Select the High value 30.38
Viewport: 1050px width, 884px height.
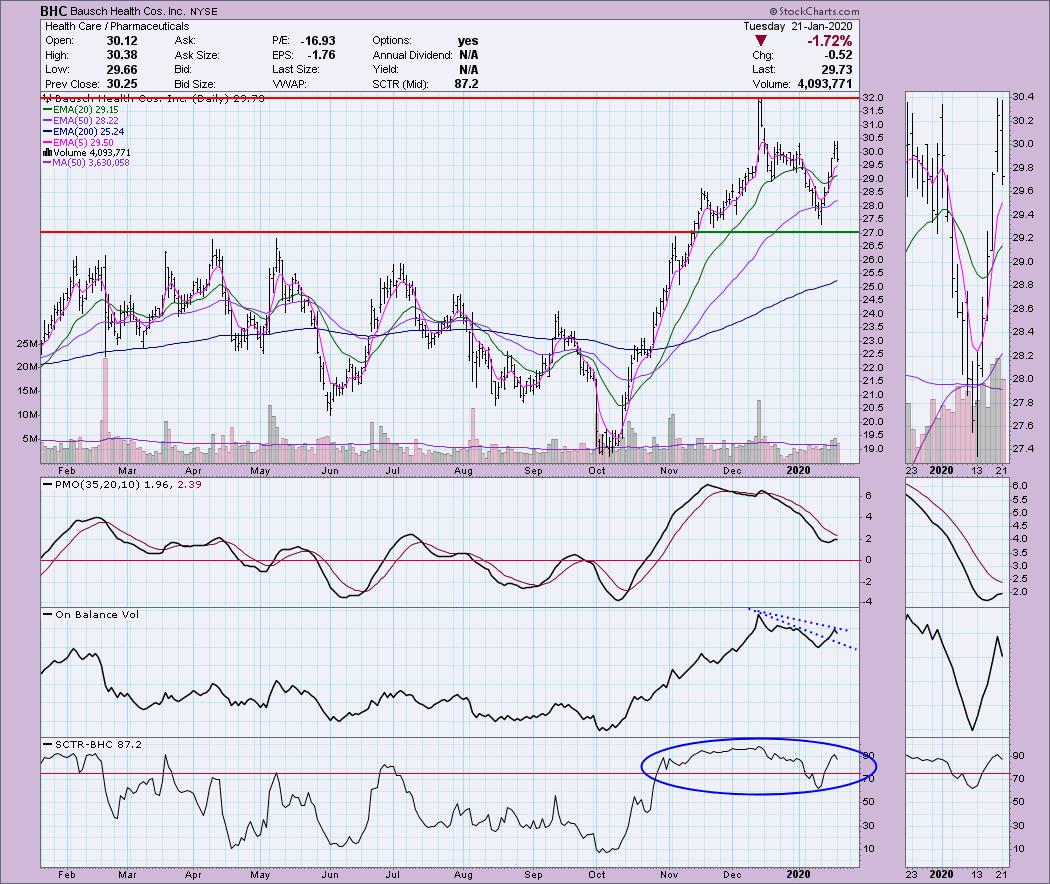122,55
